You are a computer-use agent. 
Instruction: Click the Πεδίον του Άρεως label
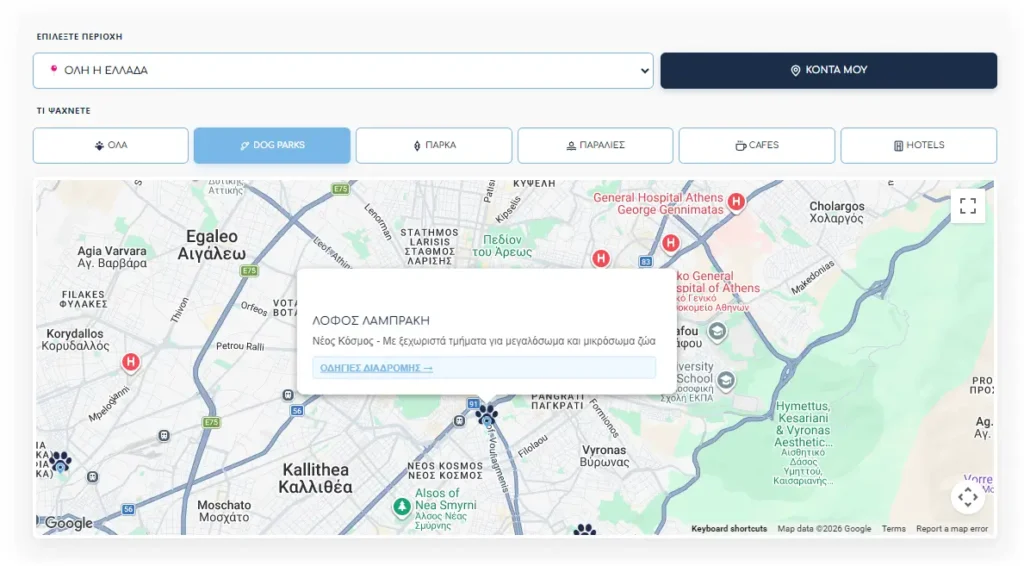pos(502,245)
